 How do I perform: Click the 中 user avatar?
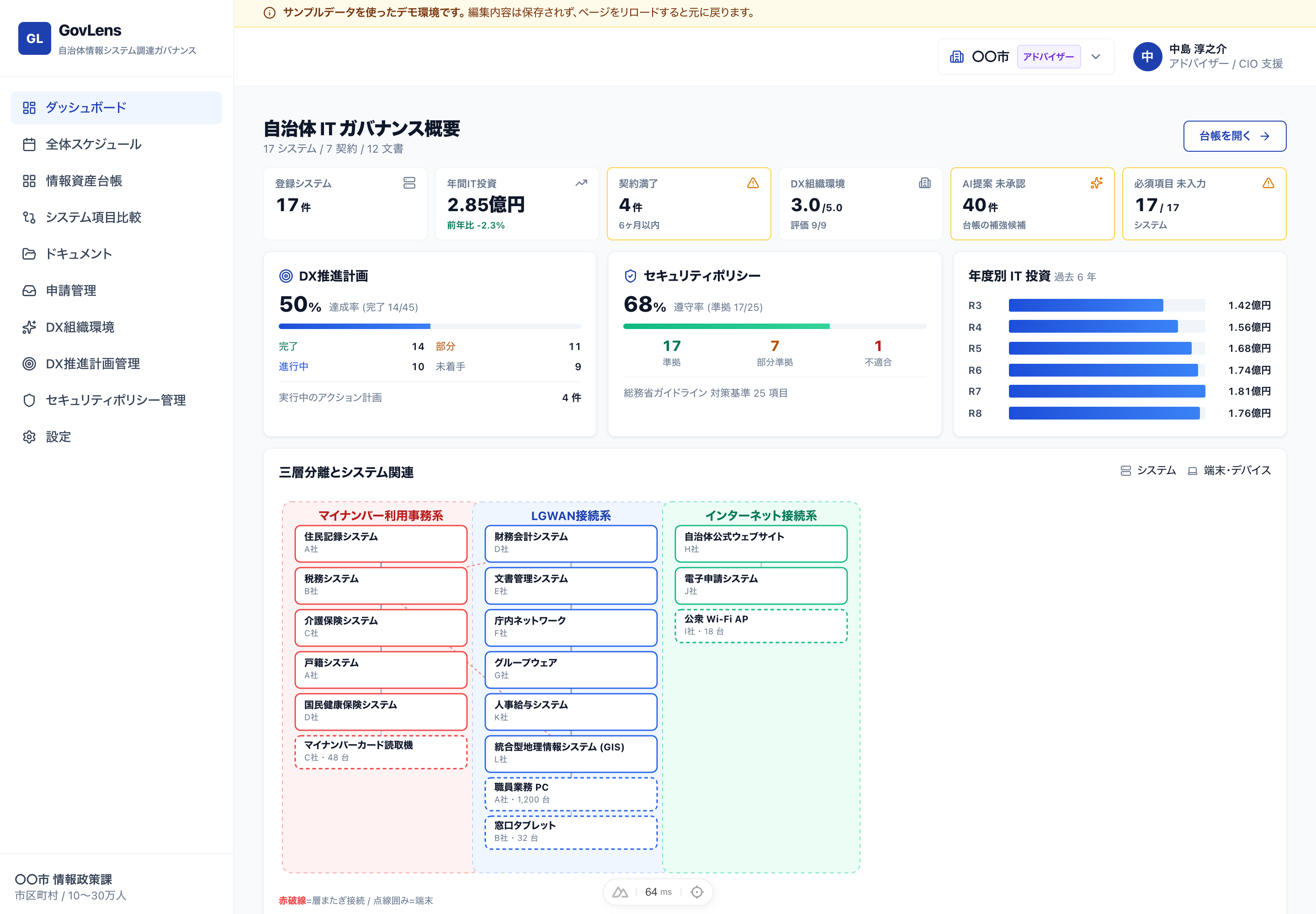[x=1147, y=57]
